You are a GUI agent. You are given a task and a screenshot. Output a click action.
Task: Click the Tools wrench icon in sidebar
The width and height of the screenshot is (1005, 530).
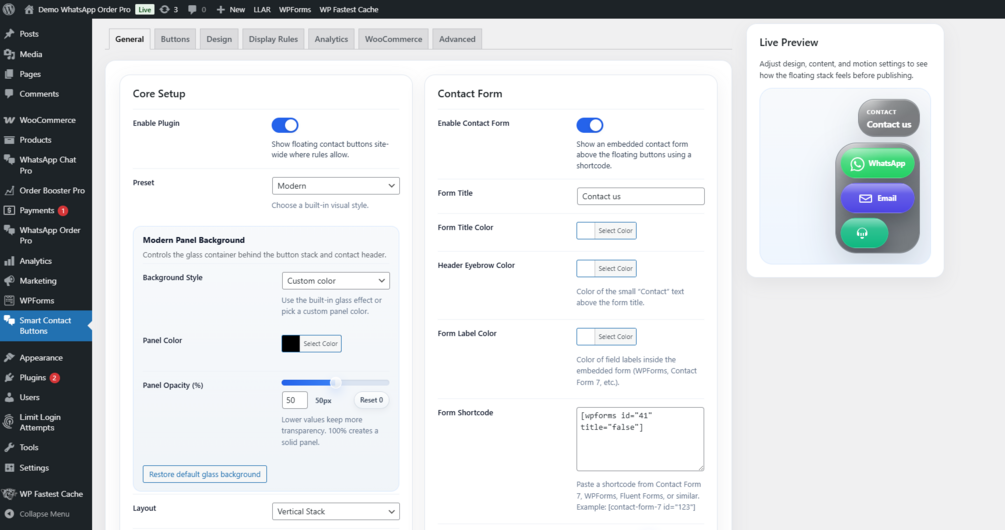[9, 447]
